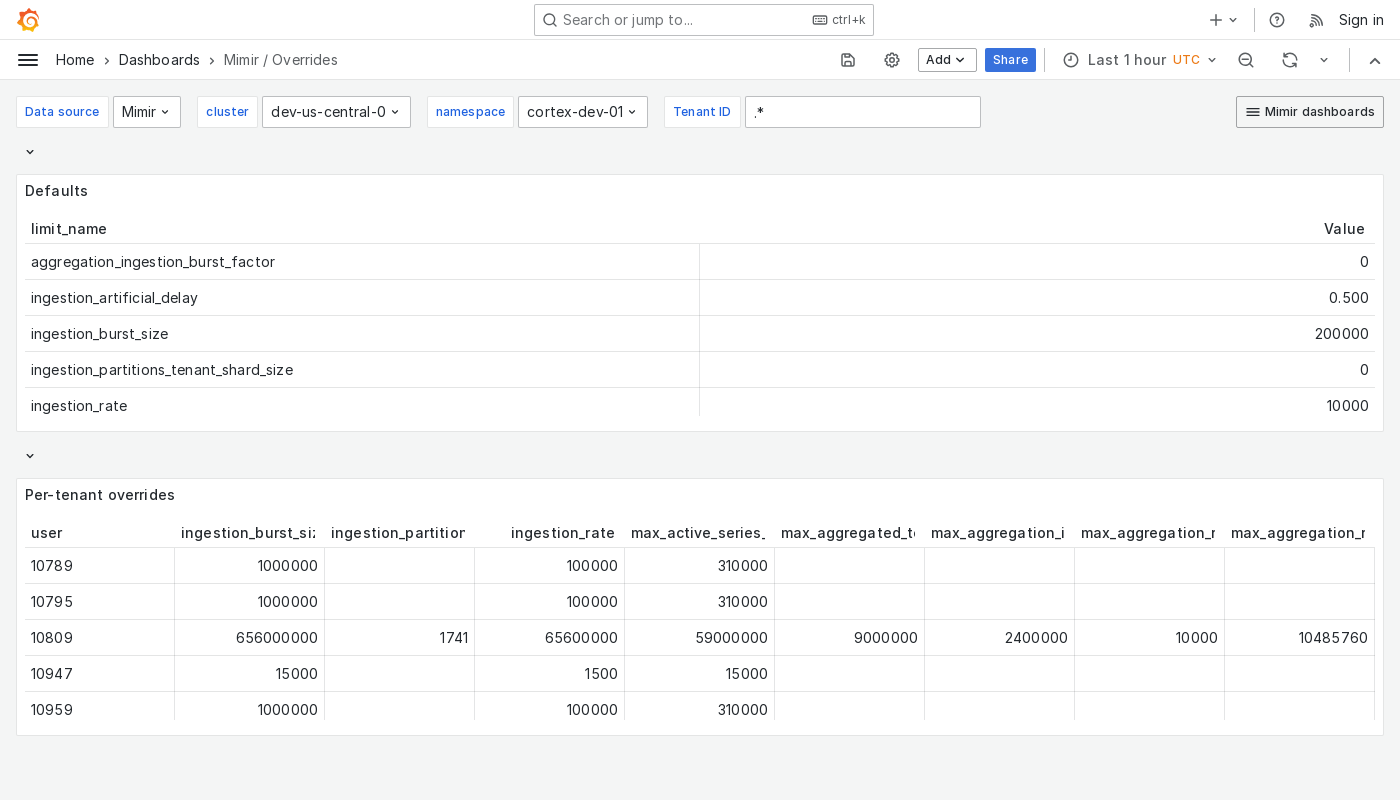This screenshot has width=1400, height=800.
Task: Go to Dashboards breadcrumb
Action: (x=159, y=60)
